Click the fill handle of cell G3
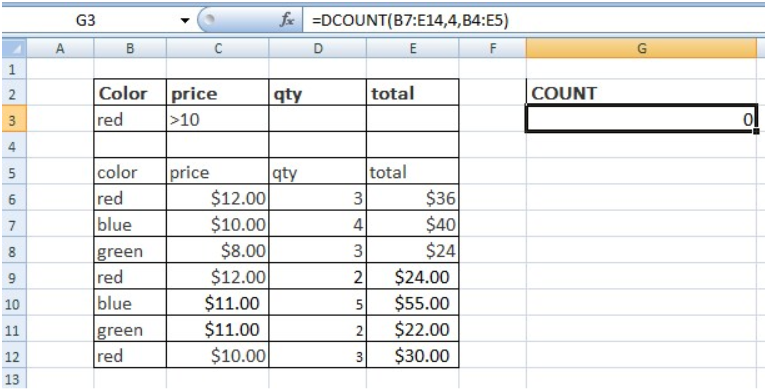765x390 pixels. pos(756,131)
